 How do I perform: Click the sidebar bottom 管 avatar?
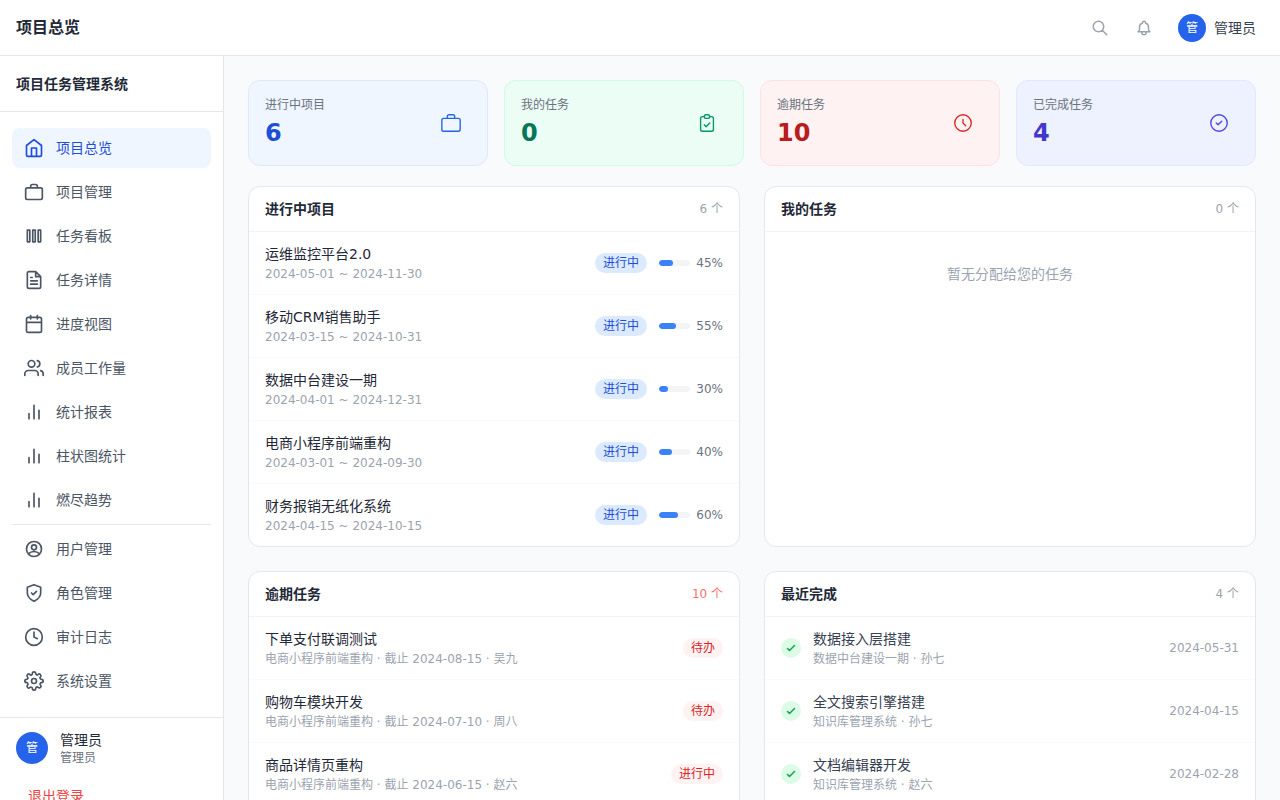(x=32, y=748)
